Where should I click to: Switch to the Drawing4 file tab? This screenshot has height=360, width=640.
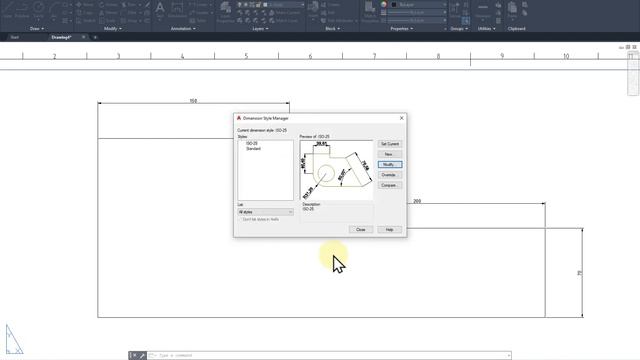[61, 37]
